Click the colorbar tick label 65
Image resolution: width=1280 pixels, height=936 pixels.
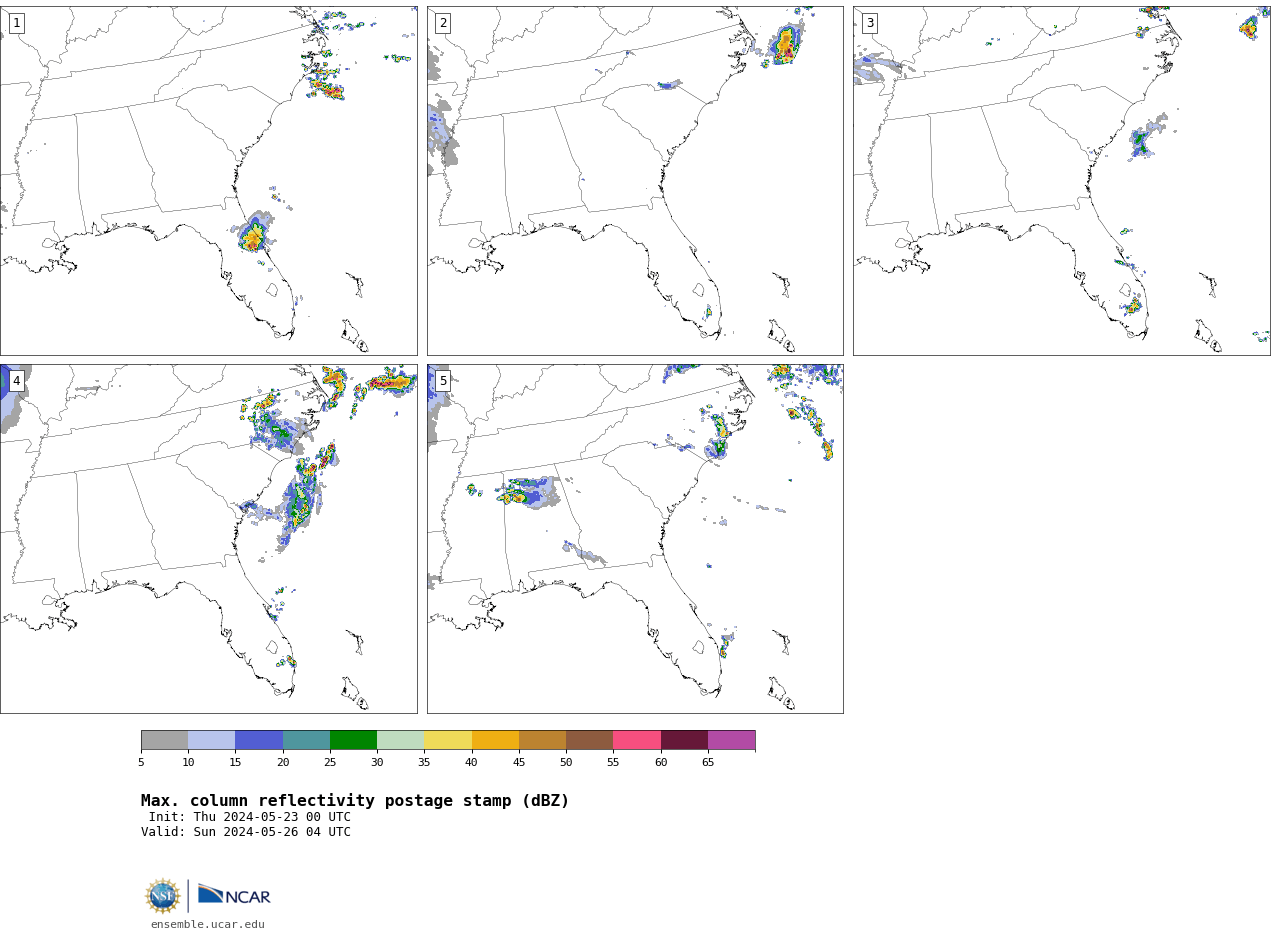[708, 763]
